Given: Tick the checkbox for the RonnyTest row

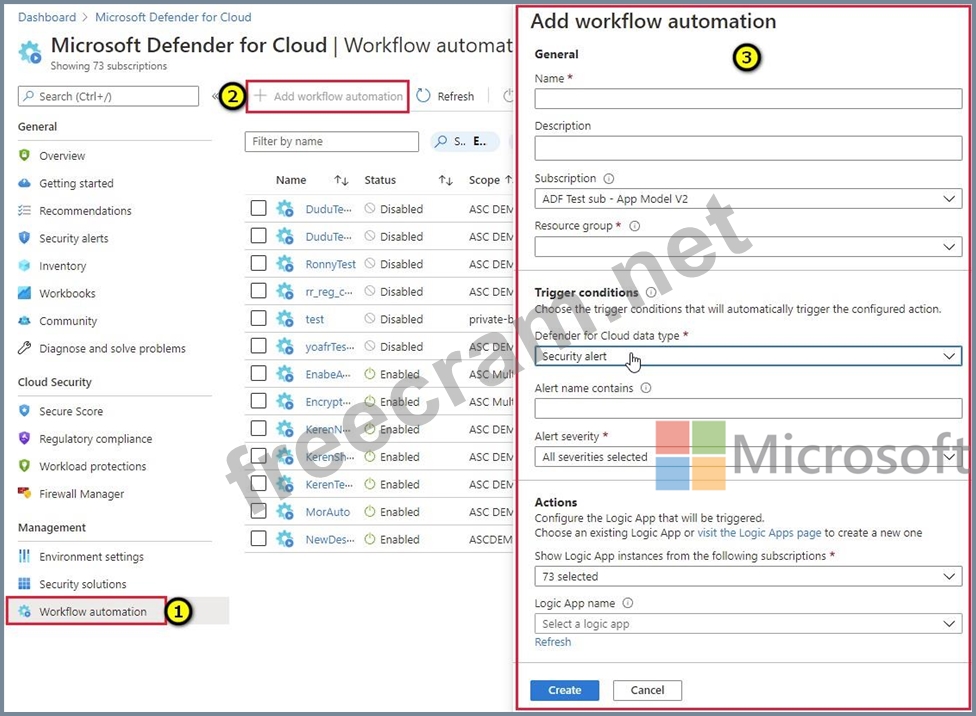Looking at the screenshot, I should tap(258, 263).
